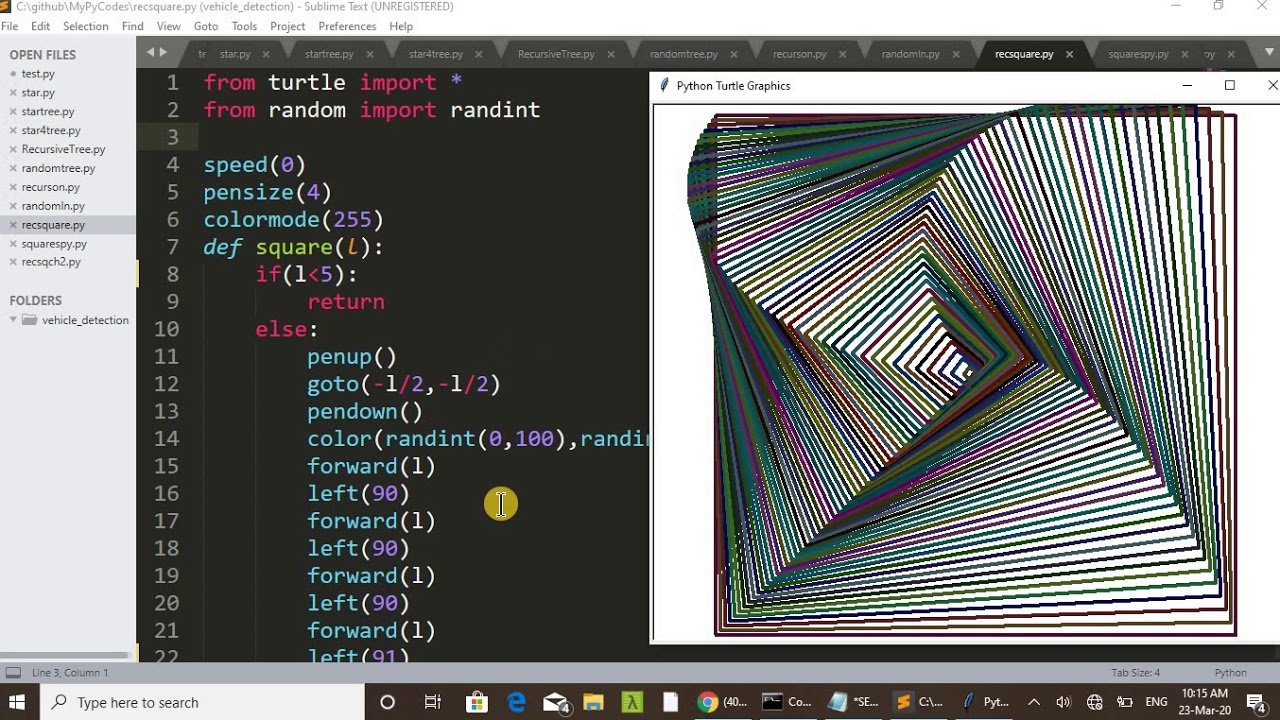Viewport: 1280px width, 720px height.
Task: Click the Cortana circle icon
Action: pos(387,702)
